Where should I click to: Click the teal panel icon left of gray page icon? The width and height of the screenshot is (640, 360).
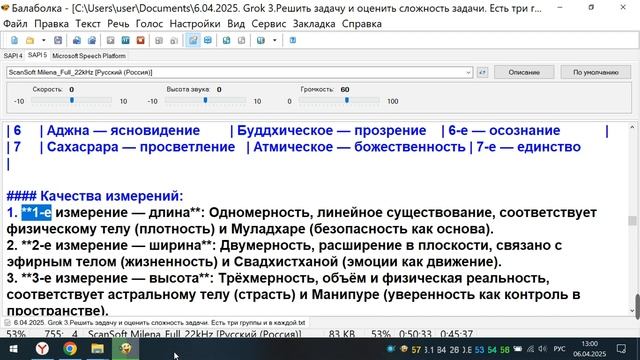click(226, 40)
